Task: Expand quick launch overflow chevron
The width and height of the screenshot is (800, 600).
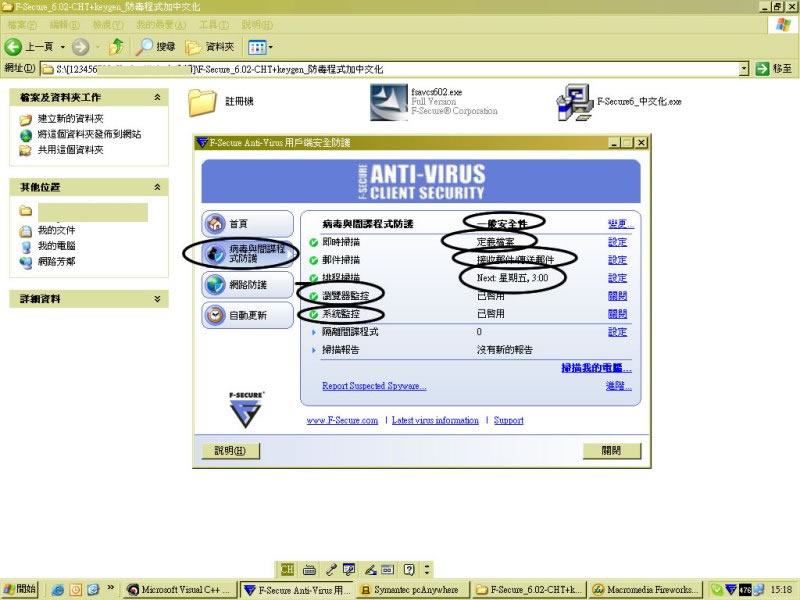Action: click(111, 588)
